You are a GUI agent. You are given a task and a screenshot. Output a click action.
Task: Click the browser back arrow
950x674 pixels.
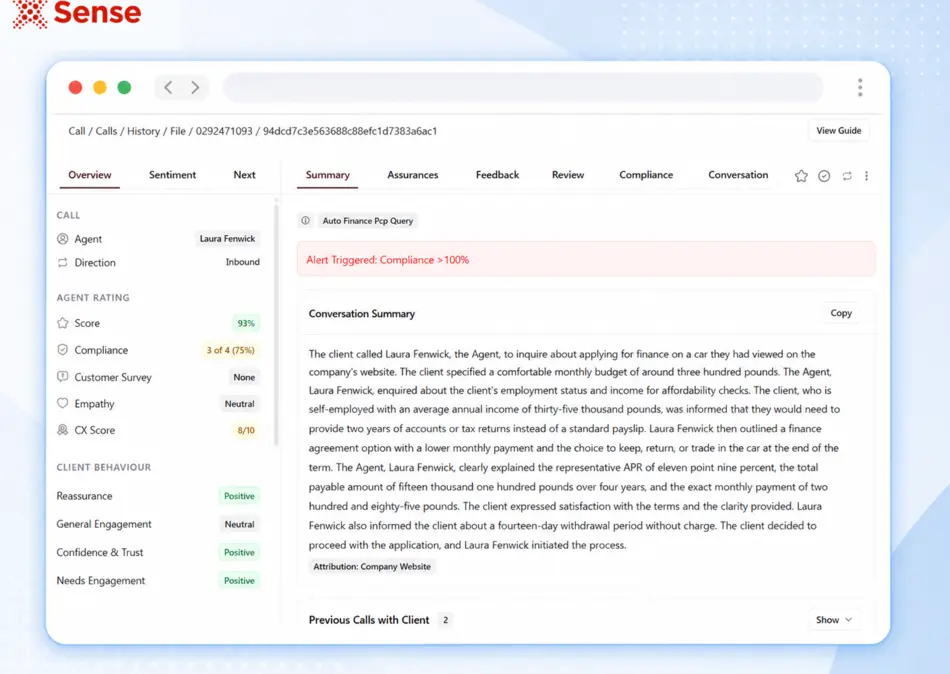click(x=168, y=87)
